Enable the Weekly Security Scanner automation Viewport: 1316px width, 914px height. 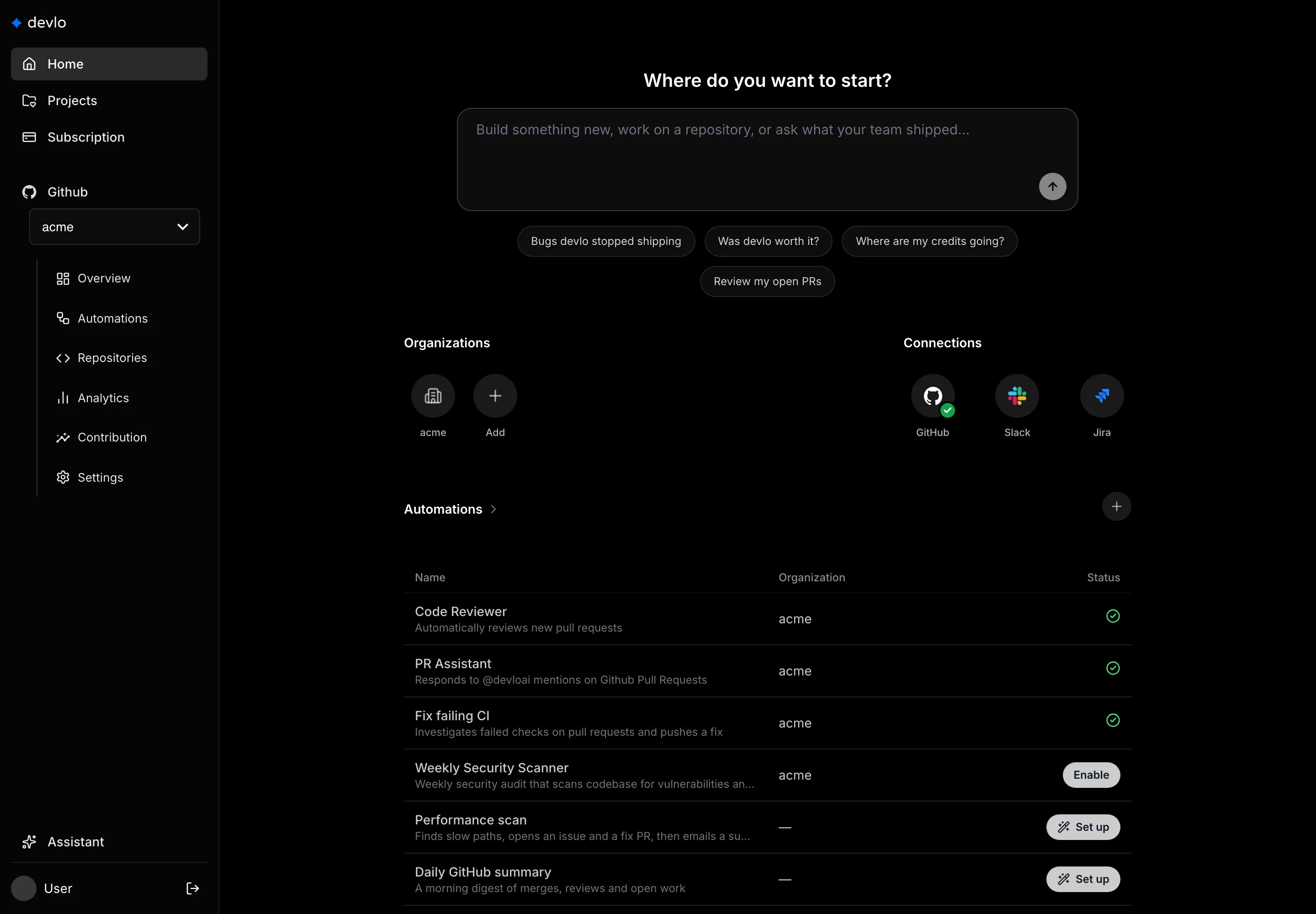(x=1091, y=775)
